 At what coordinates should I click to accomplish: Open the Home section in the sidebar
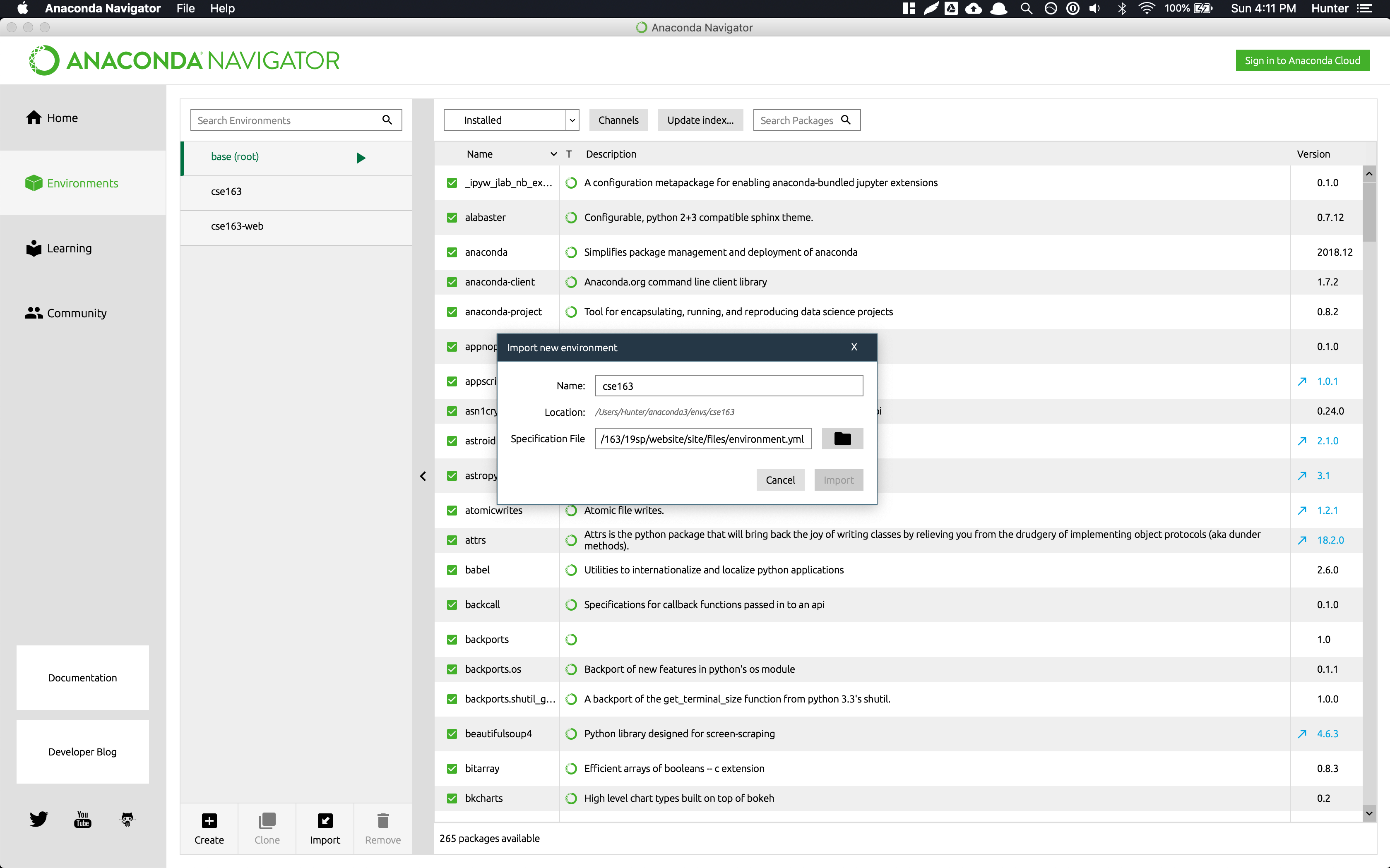pyautogui.click(x=61, y=117)
